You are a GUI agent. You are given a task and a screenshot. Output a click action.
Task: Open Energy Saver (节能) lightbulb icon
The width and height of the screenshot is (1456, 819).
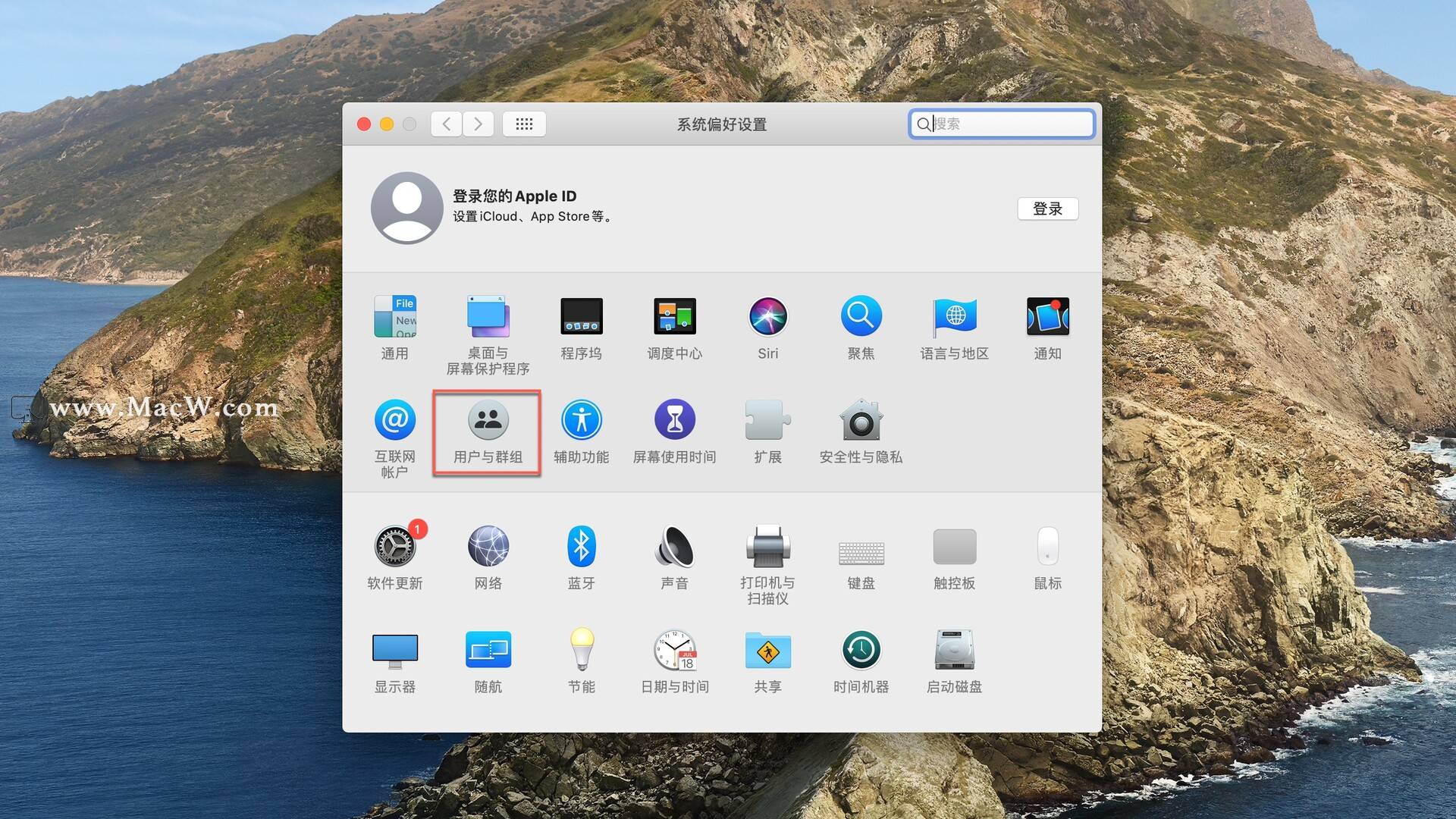pyautogui.click(x=581, y=651)
